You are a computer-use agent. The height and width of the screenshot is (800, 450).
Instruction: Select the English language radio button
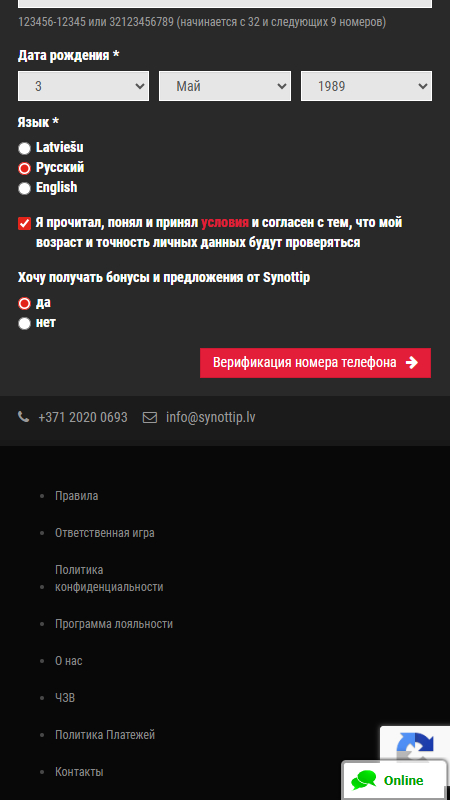point(24,188)
